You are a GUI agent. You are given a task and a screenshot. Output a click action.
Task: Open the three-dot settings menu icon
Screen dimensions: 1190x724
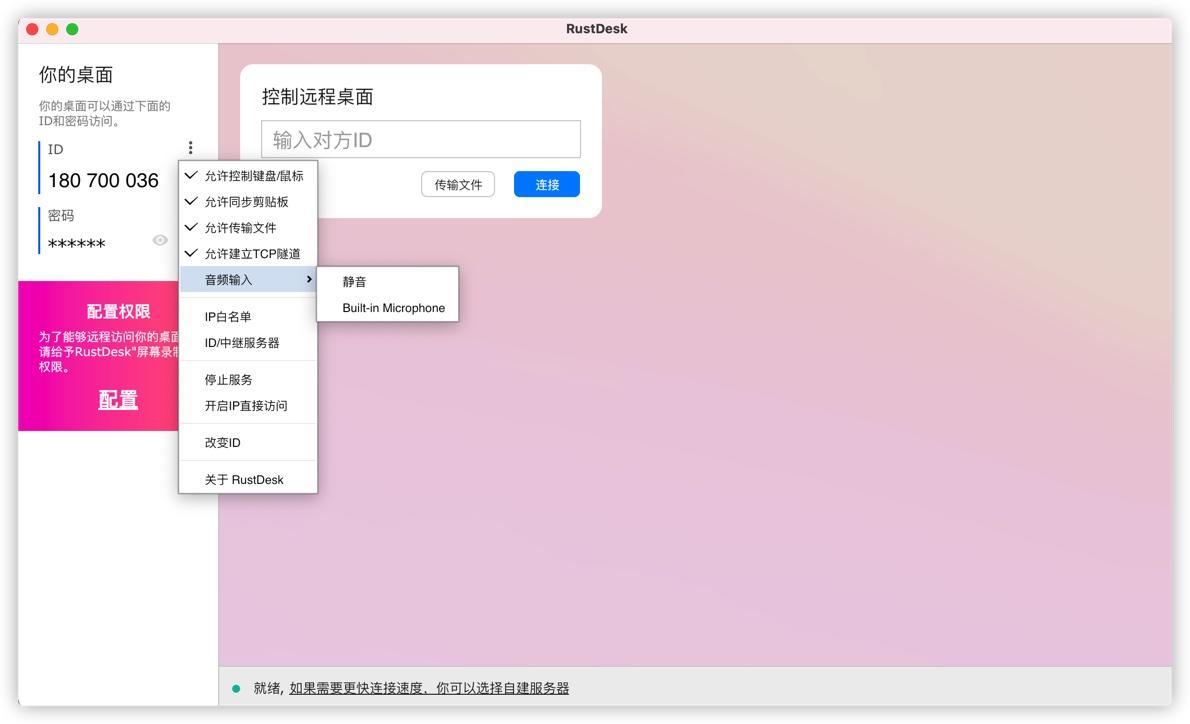(190, 146)
